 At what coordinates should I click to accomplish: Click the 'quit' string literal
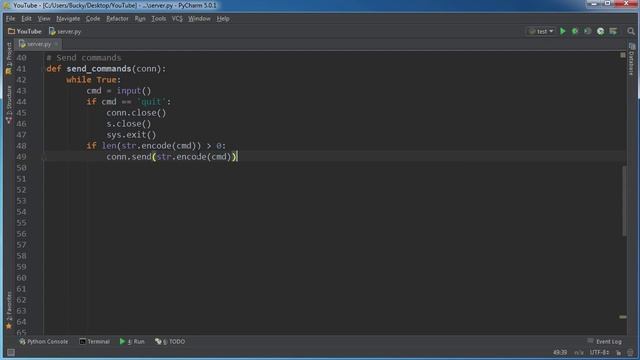(151, 102)
